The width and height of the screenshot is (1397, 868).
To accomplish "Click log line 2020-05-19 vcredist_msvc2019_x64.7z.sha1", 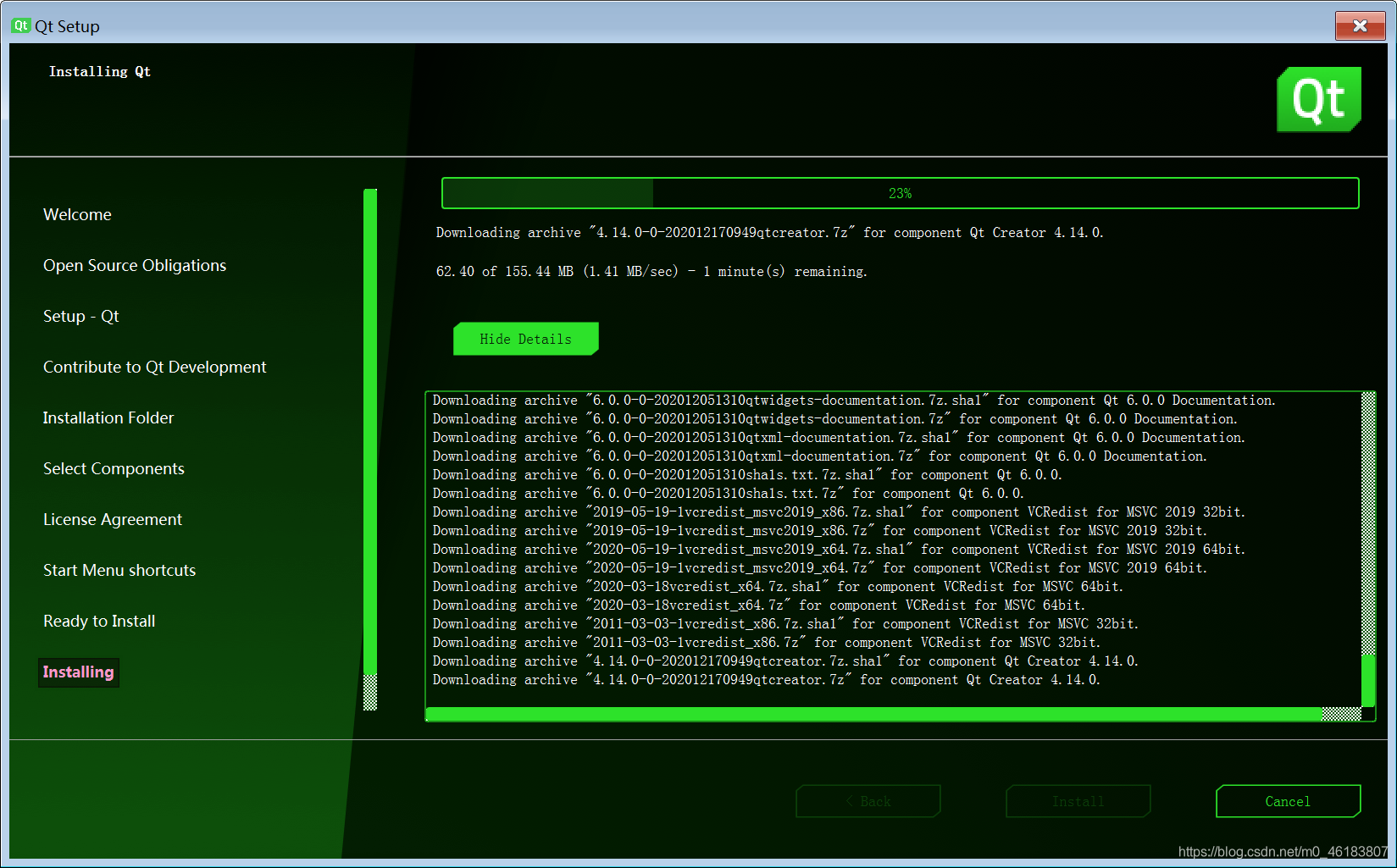I will [x=839, y=549].
